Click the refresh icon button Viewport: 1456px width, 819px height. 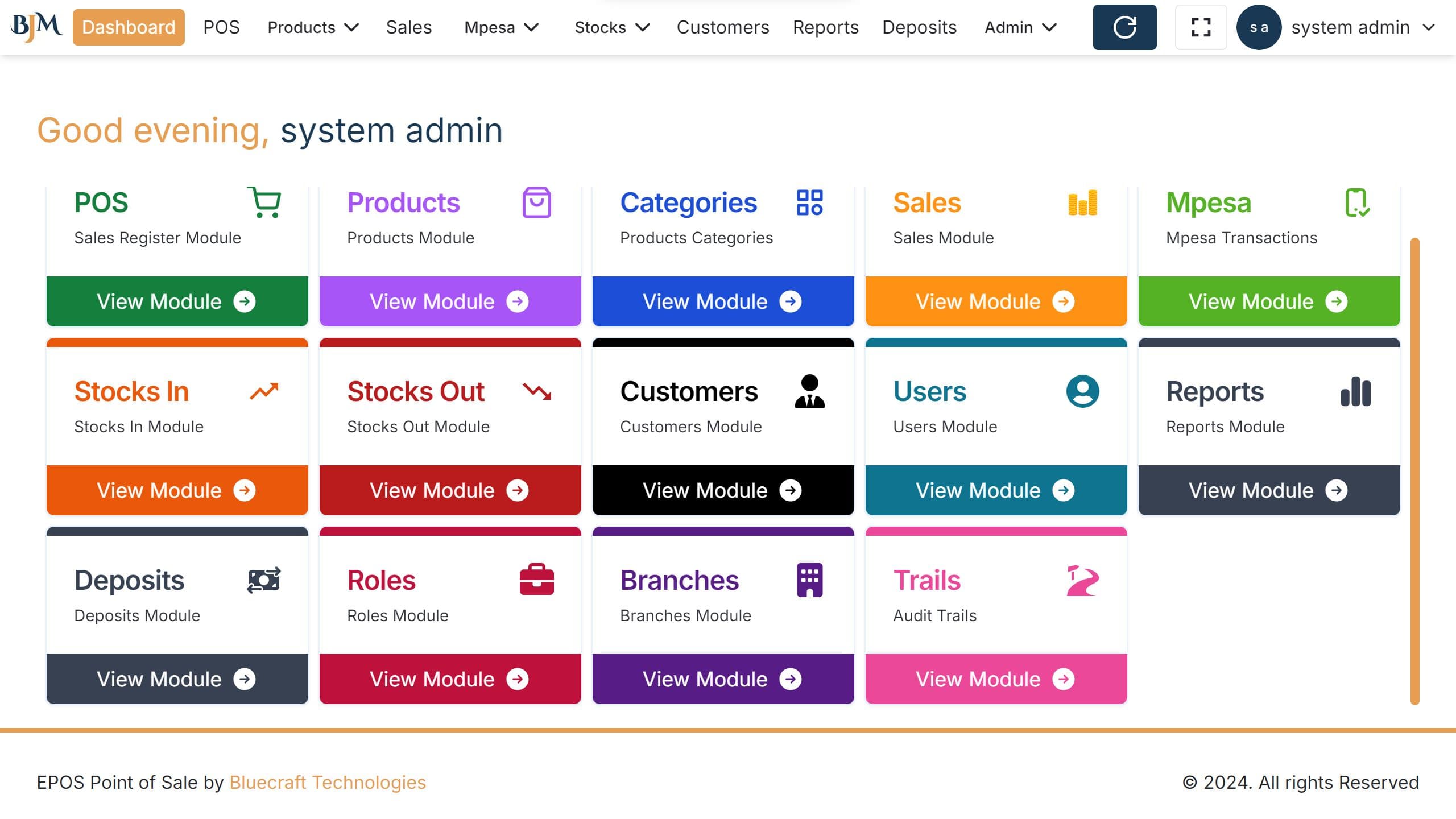[x=1124, y=27]
